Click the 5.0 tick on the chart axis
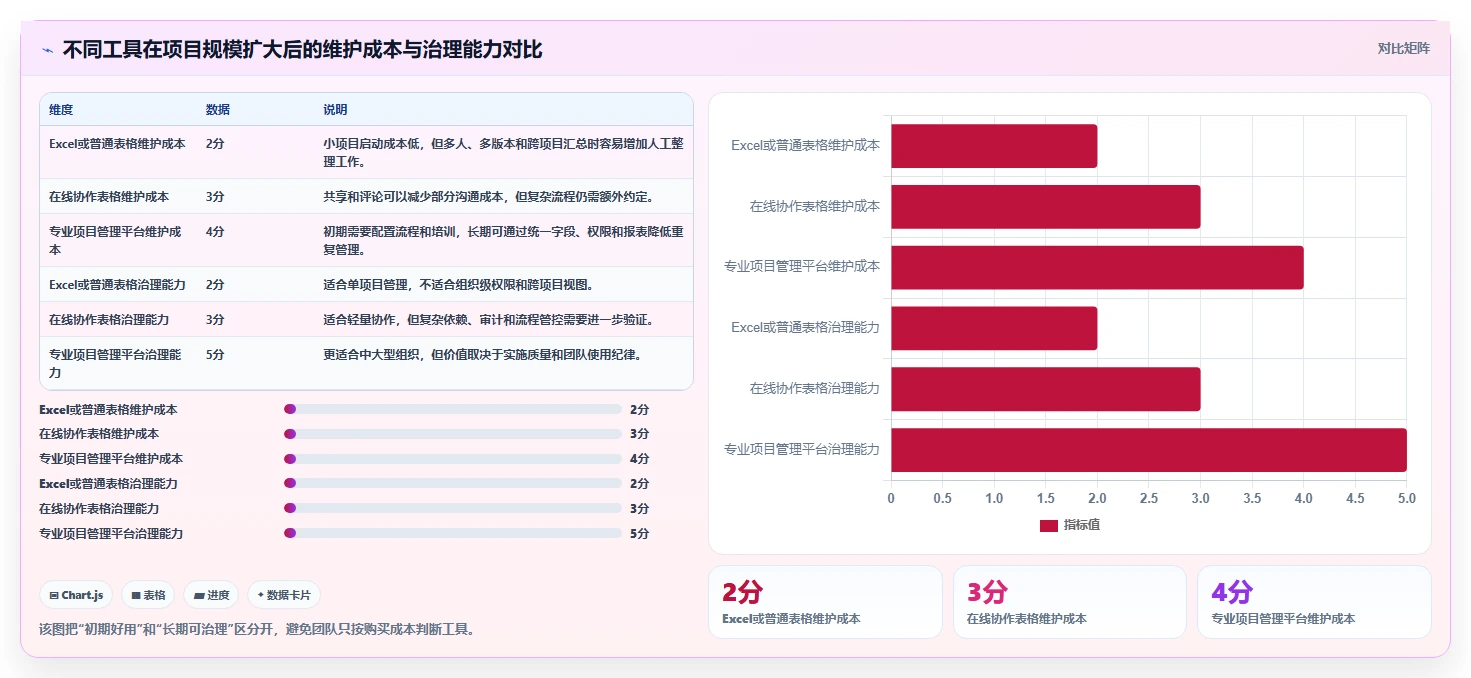 pyautogui.click(x=1406, y=498)
